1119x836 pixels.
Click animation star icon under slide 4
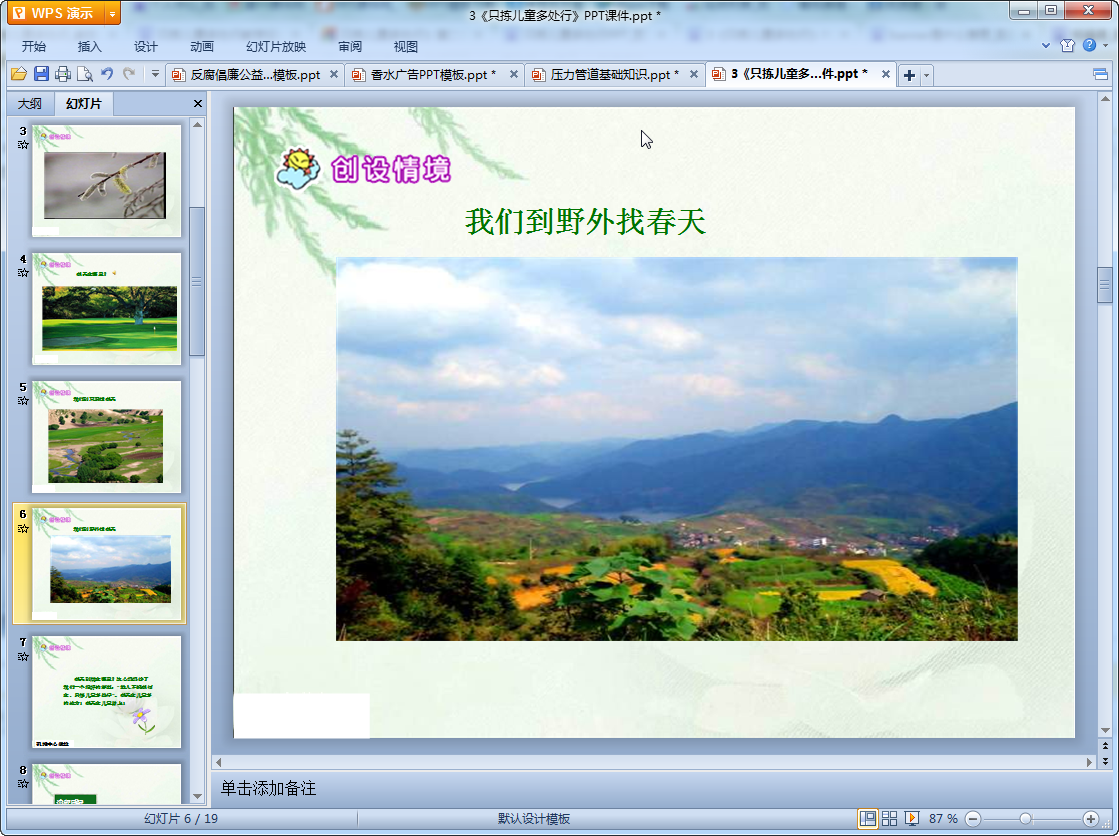[23, 273]
